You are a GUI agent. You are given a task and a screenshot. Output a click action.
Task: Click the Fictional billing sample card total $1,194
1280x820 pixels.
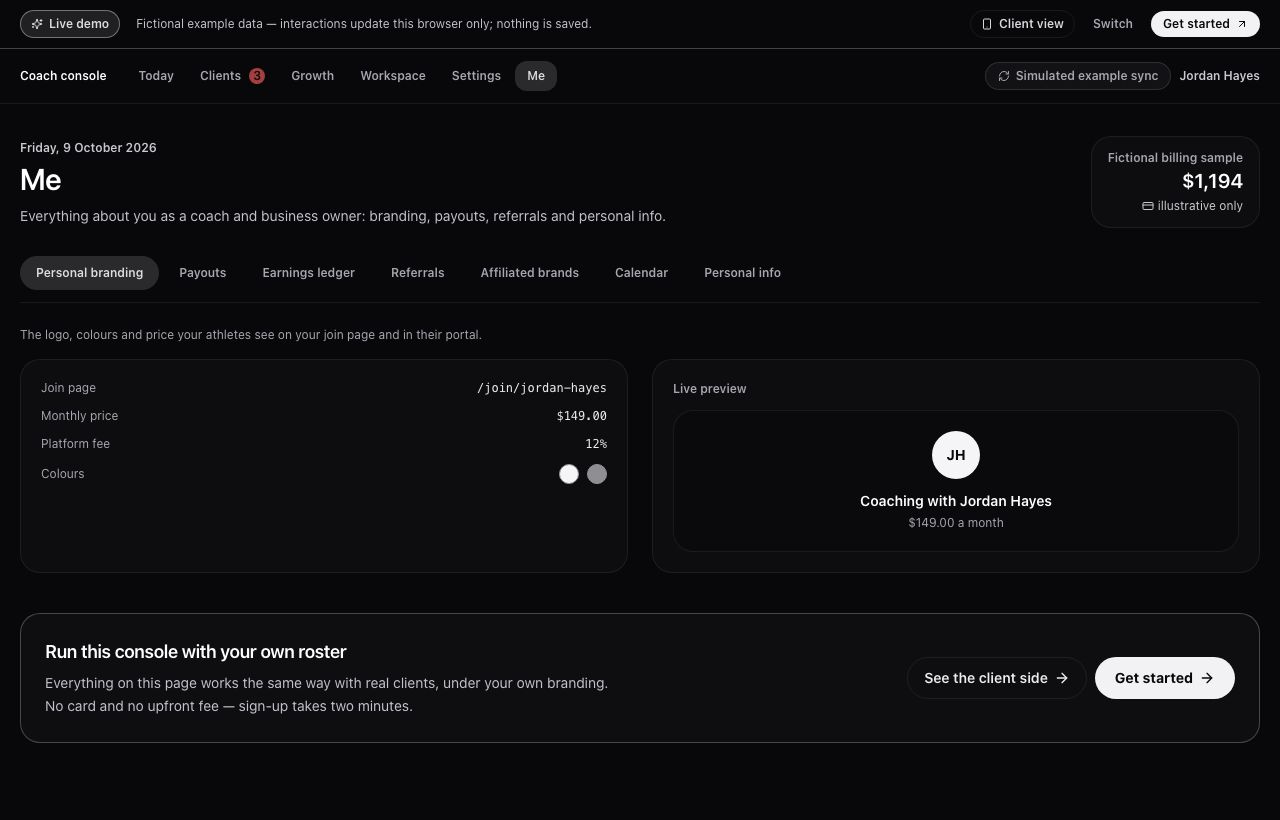click(x=1212, y=181)
